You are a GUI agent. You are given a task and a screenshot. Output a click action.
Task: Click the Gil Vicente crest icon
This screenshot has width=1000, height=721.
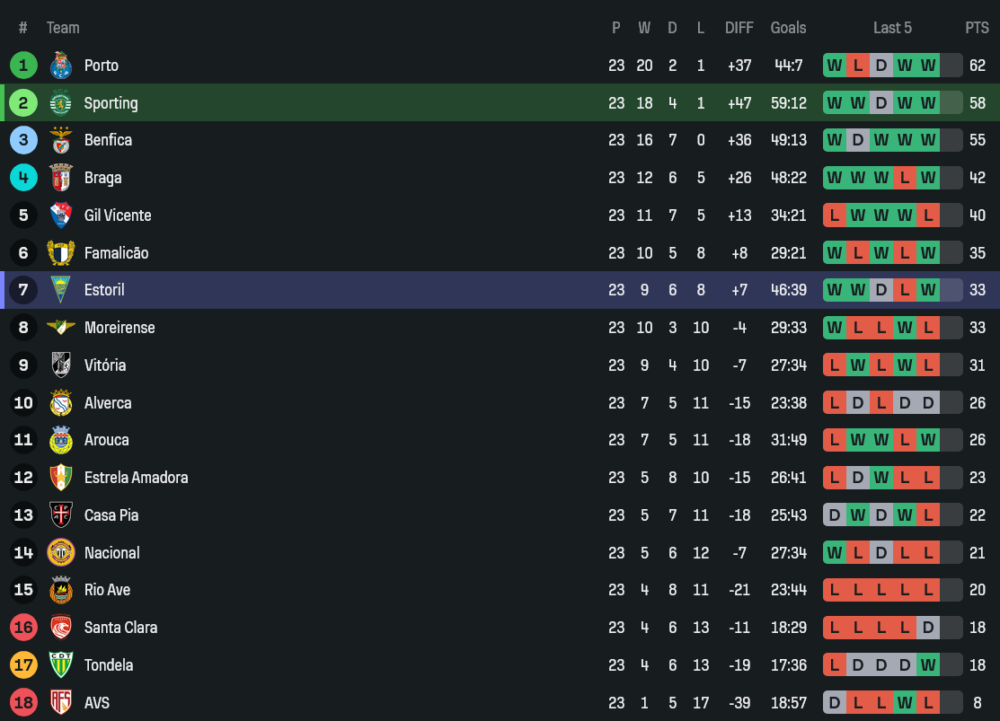click(61, 215)
